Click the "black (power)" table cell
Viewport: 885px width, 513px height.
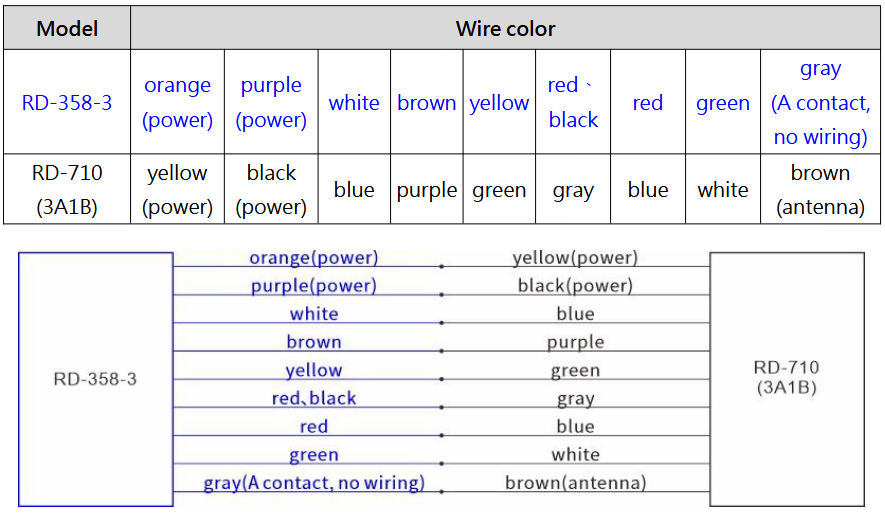coord(271,189)
